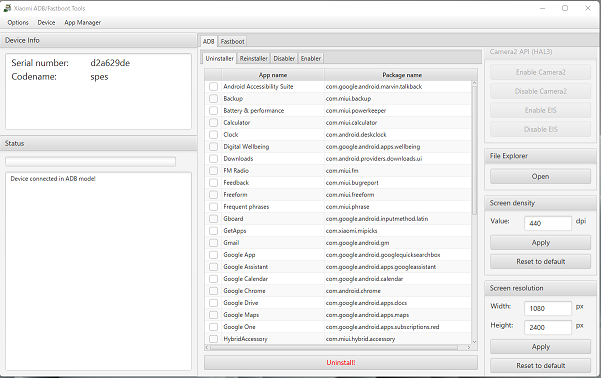Image resolution: width=601 pixels, height=378 pixels.
Task: Click the com.android.chrome package name
Action: [353, 291]
